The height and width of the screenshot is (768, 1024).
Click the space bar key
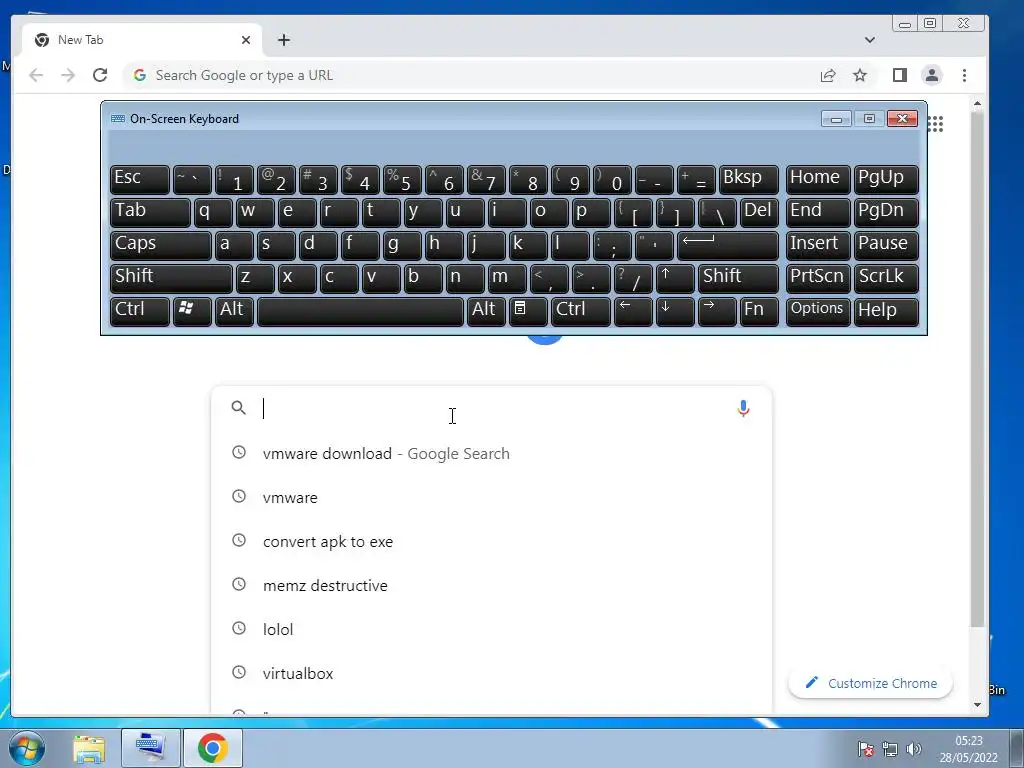[360, 311]
